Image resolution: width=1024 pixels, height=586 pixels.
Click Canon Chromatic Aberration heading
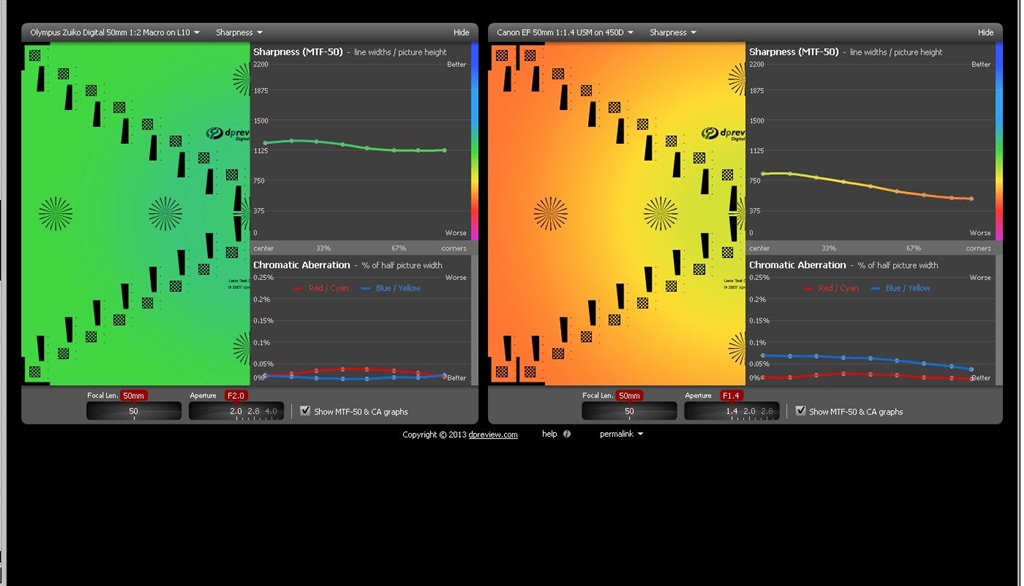click(797, 265)
